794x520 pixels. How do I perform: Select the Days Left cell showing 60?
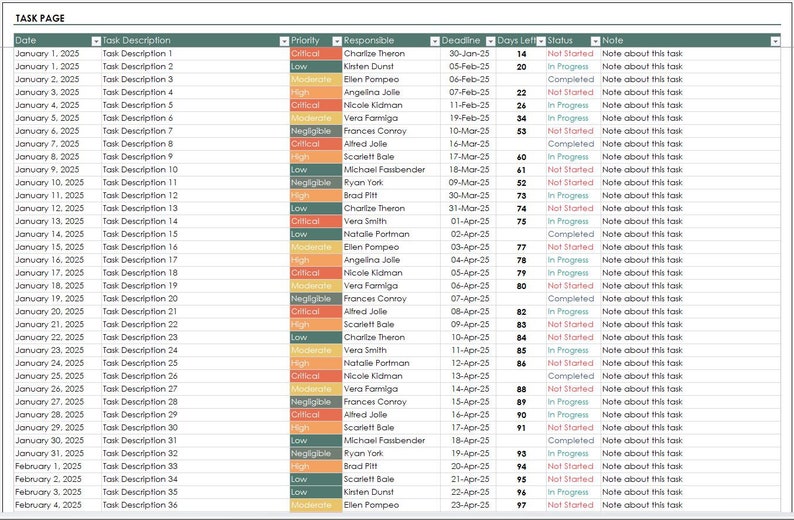point(521,157)
